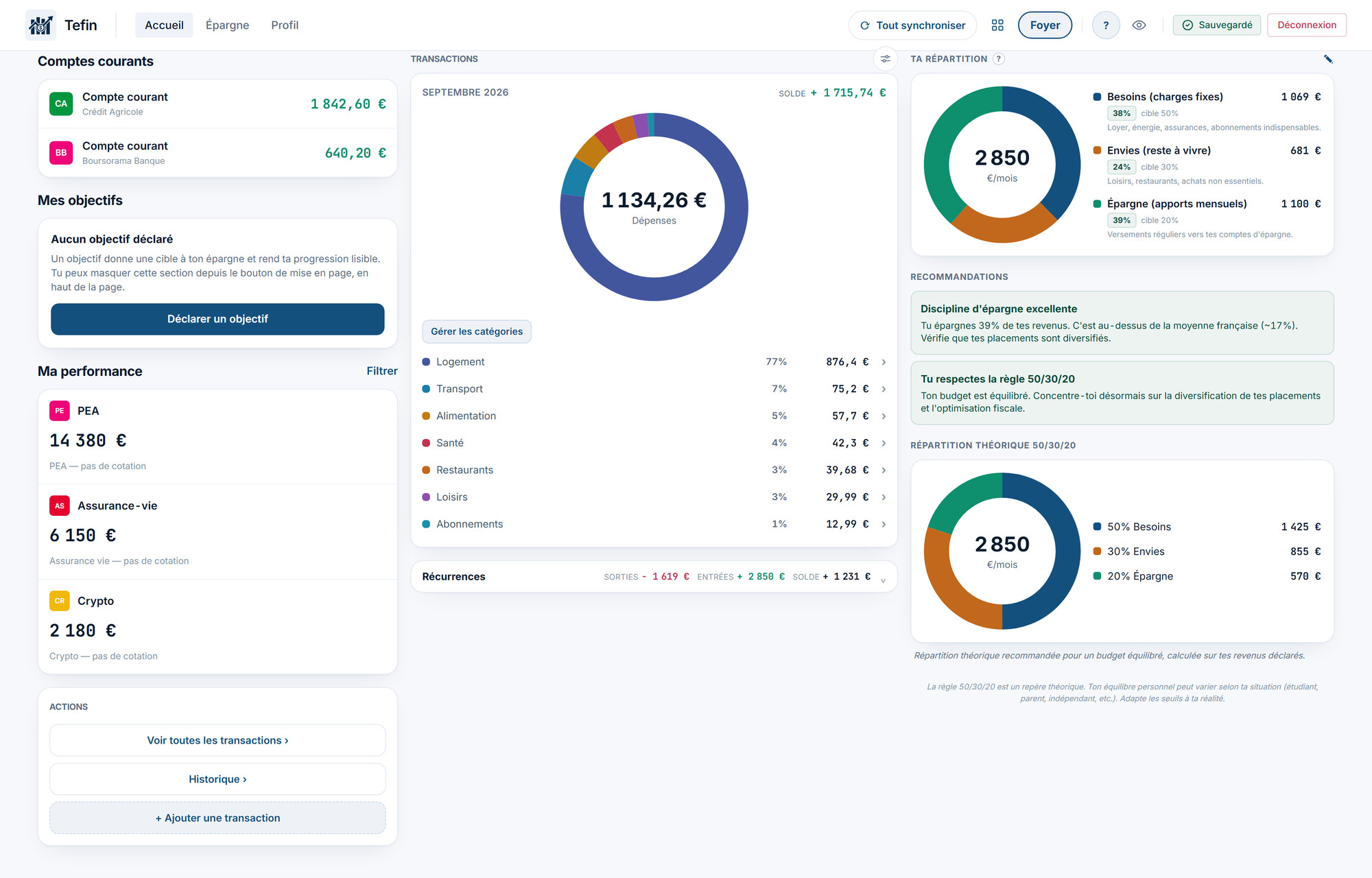1372x878 pixels.
Task: Open Gérer les catégories
Action: 477,331
